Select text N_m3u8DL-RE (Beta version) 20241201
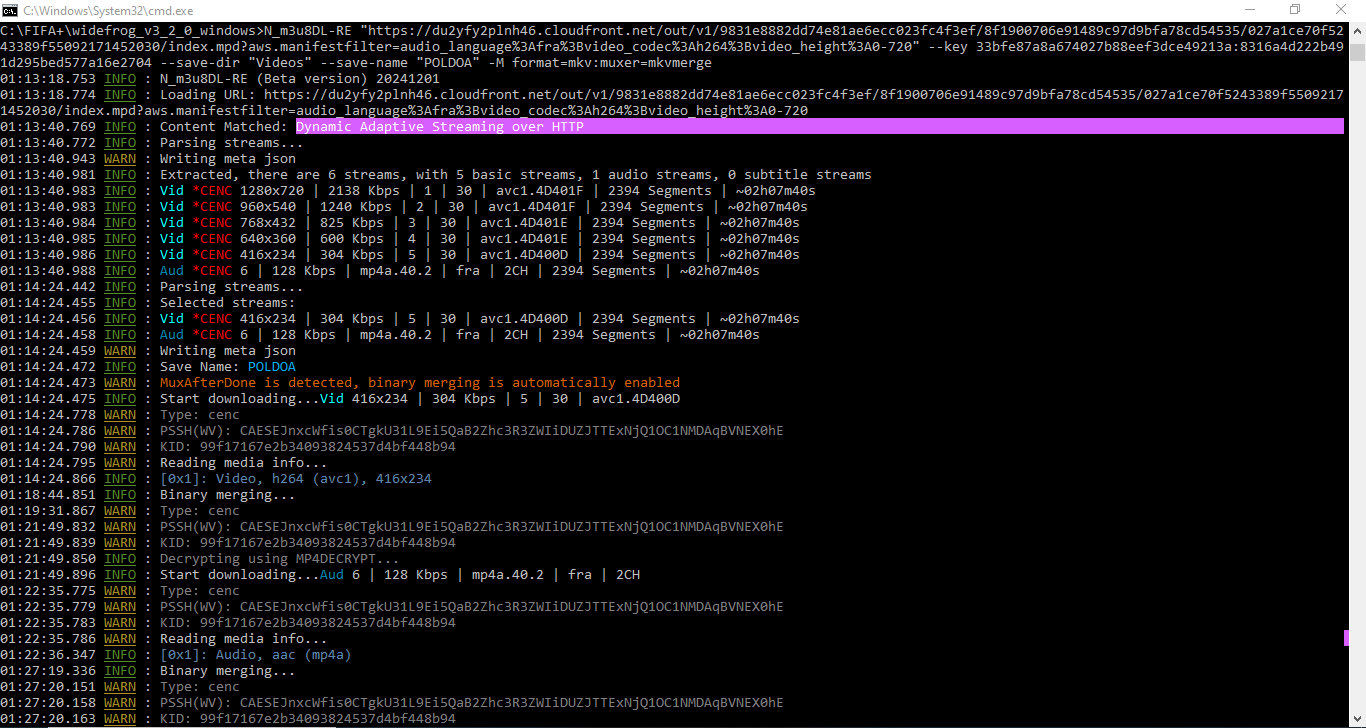This screenshot has height=728, width=1366. (x=300, y=78)
